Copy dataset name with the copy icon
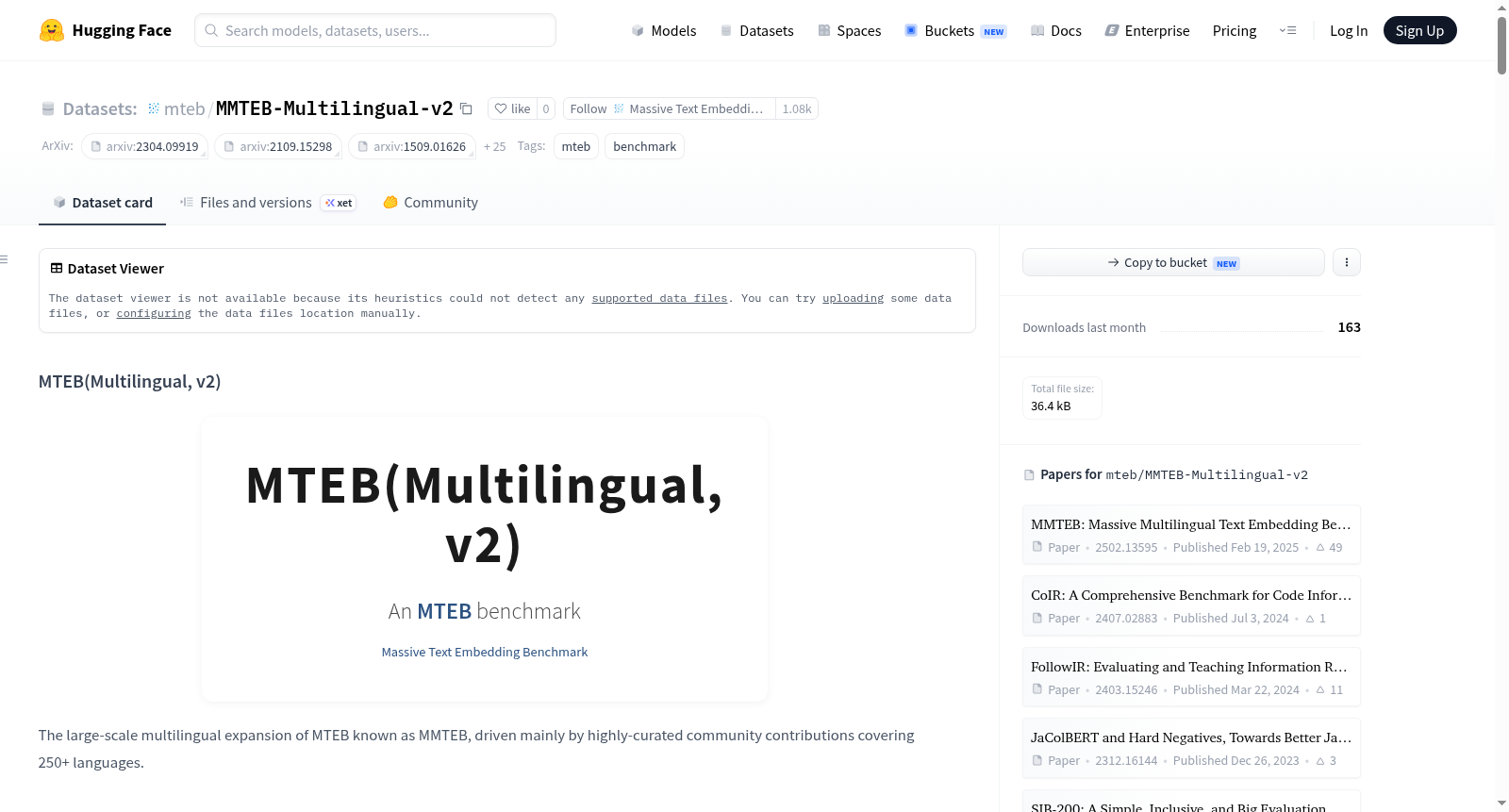1509x812 pixels. (466, 108)
